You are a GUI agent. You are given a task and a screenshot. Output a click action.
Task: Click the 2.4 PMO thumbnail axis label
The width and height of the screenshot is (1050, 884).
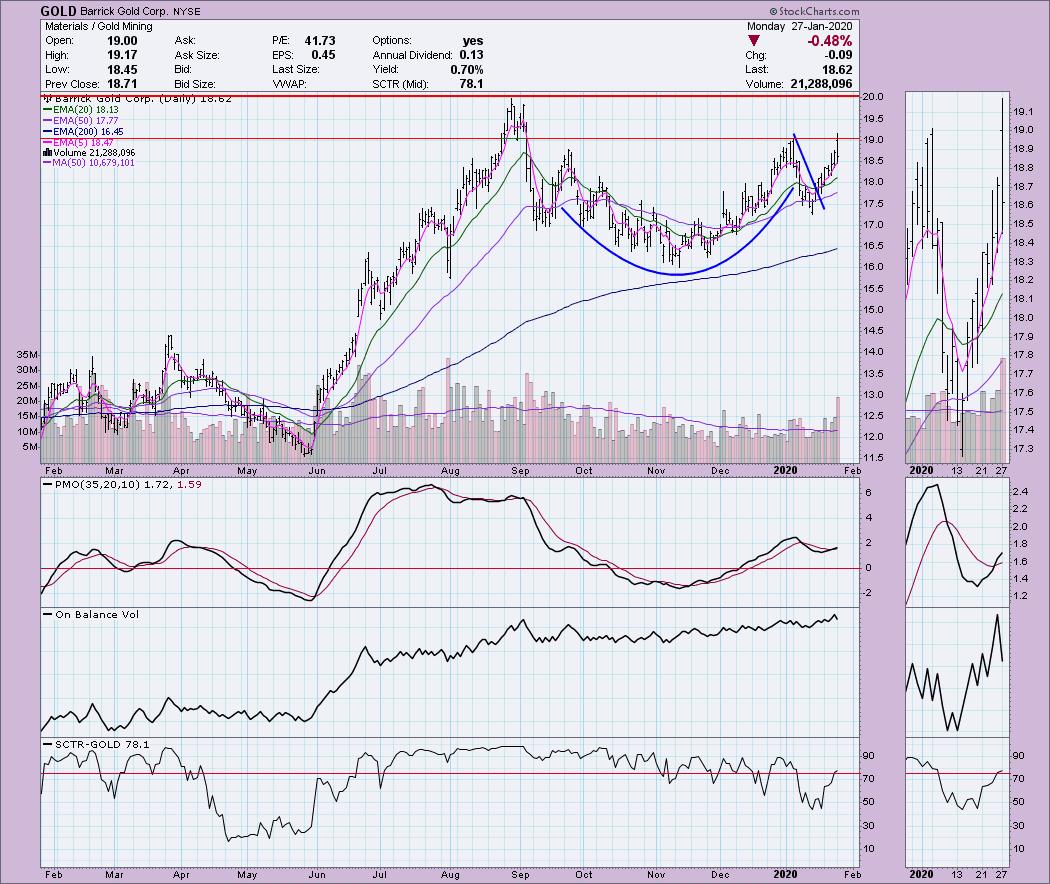click(1020, 492)
